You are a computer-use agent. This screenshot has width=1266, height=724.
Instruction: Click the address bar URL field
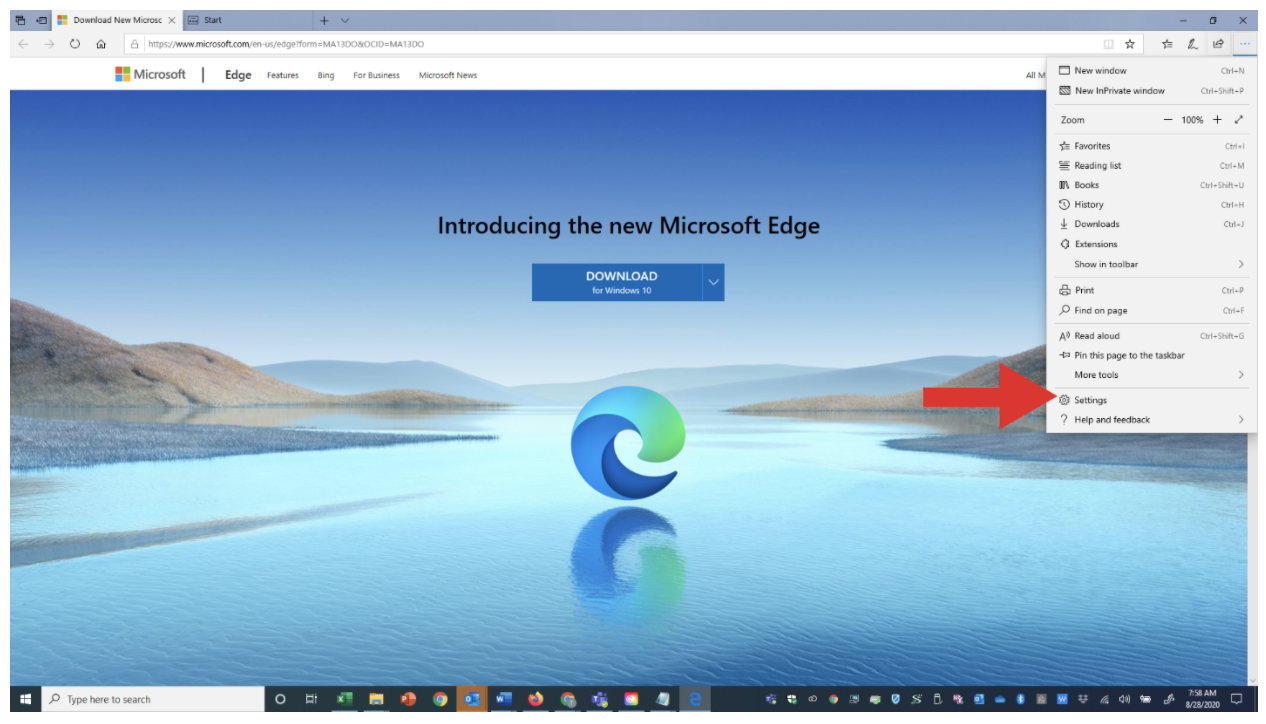click(x=600, y=44)
